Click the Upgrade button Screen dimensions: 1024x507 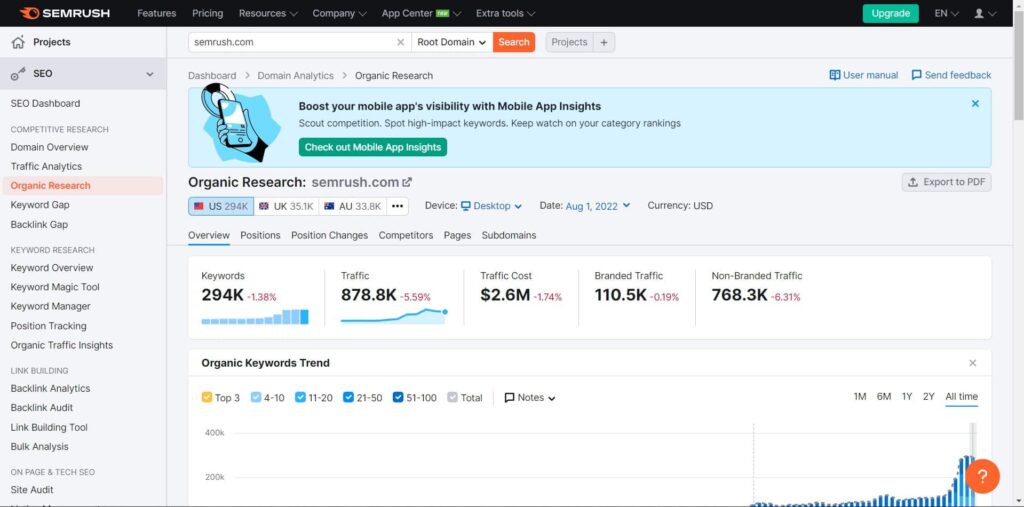tap(890, 13)
